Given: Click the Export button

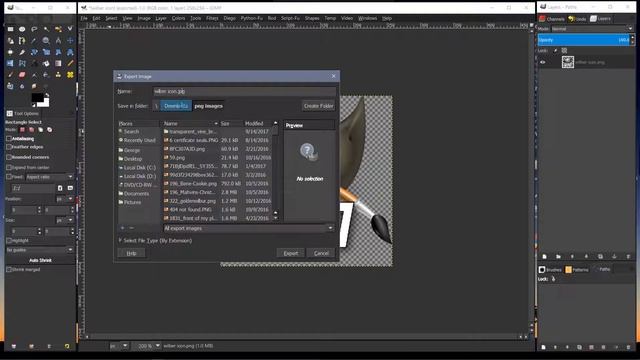Looking at the screenshot, I should [291, 253].
